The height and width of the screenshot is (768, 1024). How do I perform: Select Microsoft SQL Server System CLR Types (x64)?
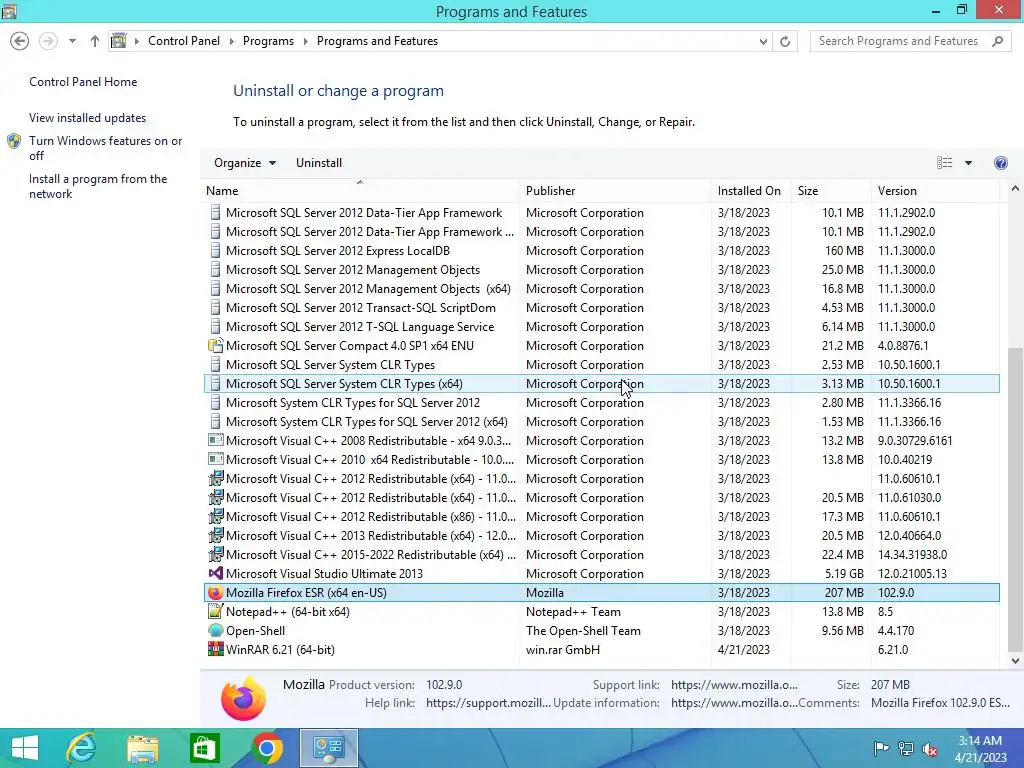tap(601, 383)
